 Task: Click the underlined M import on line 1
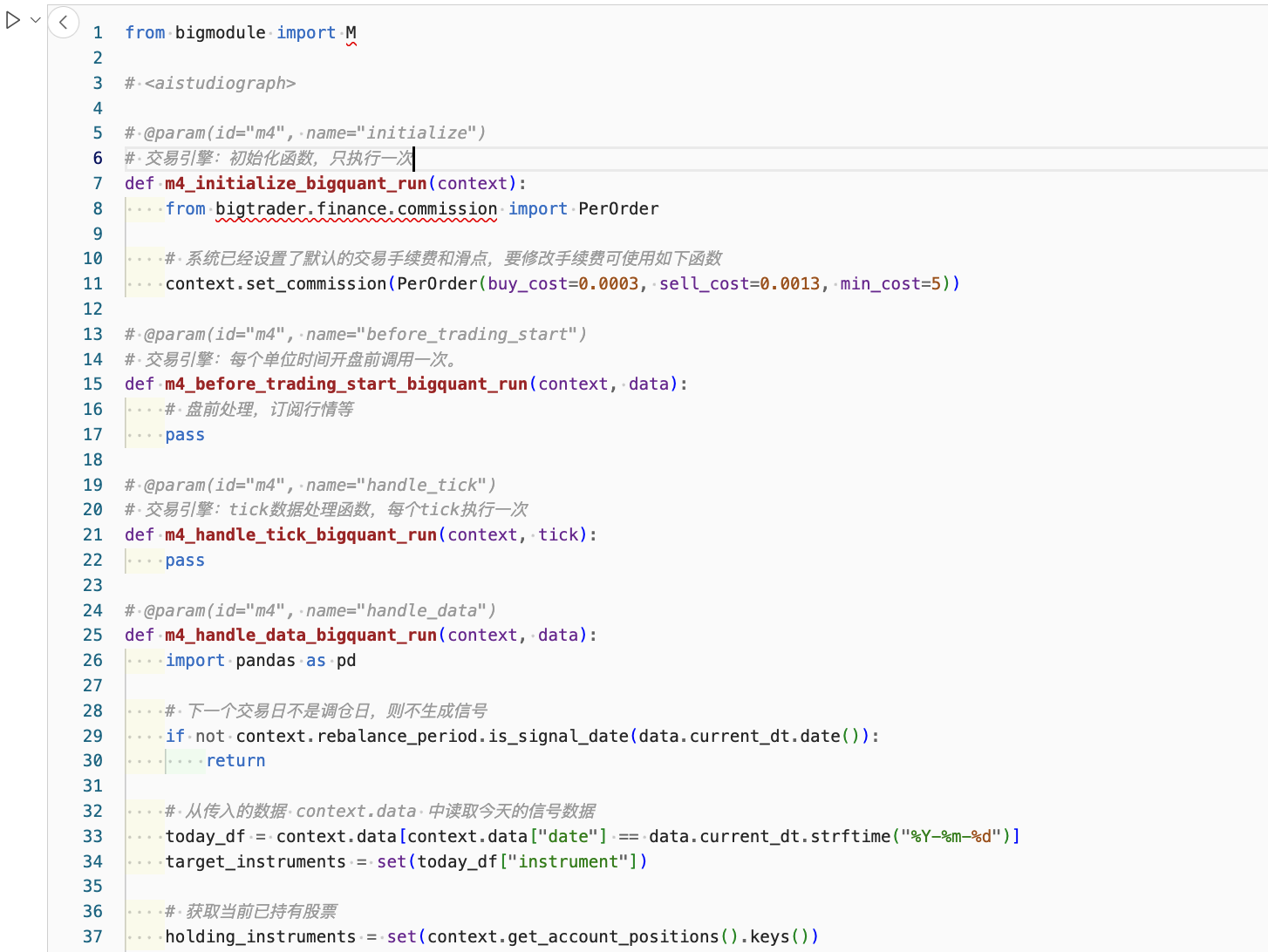[351, 33]
